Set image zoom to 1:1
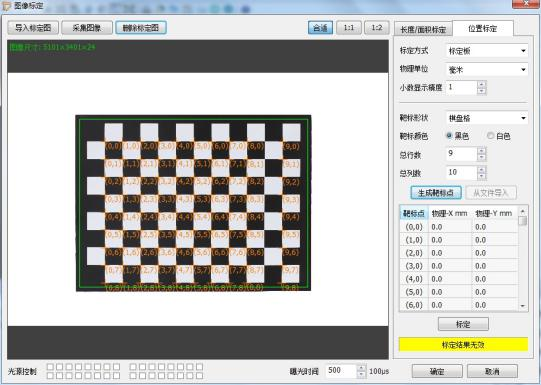 point(349,28)
